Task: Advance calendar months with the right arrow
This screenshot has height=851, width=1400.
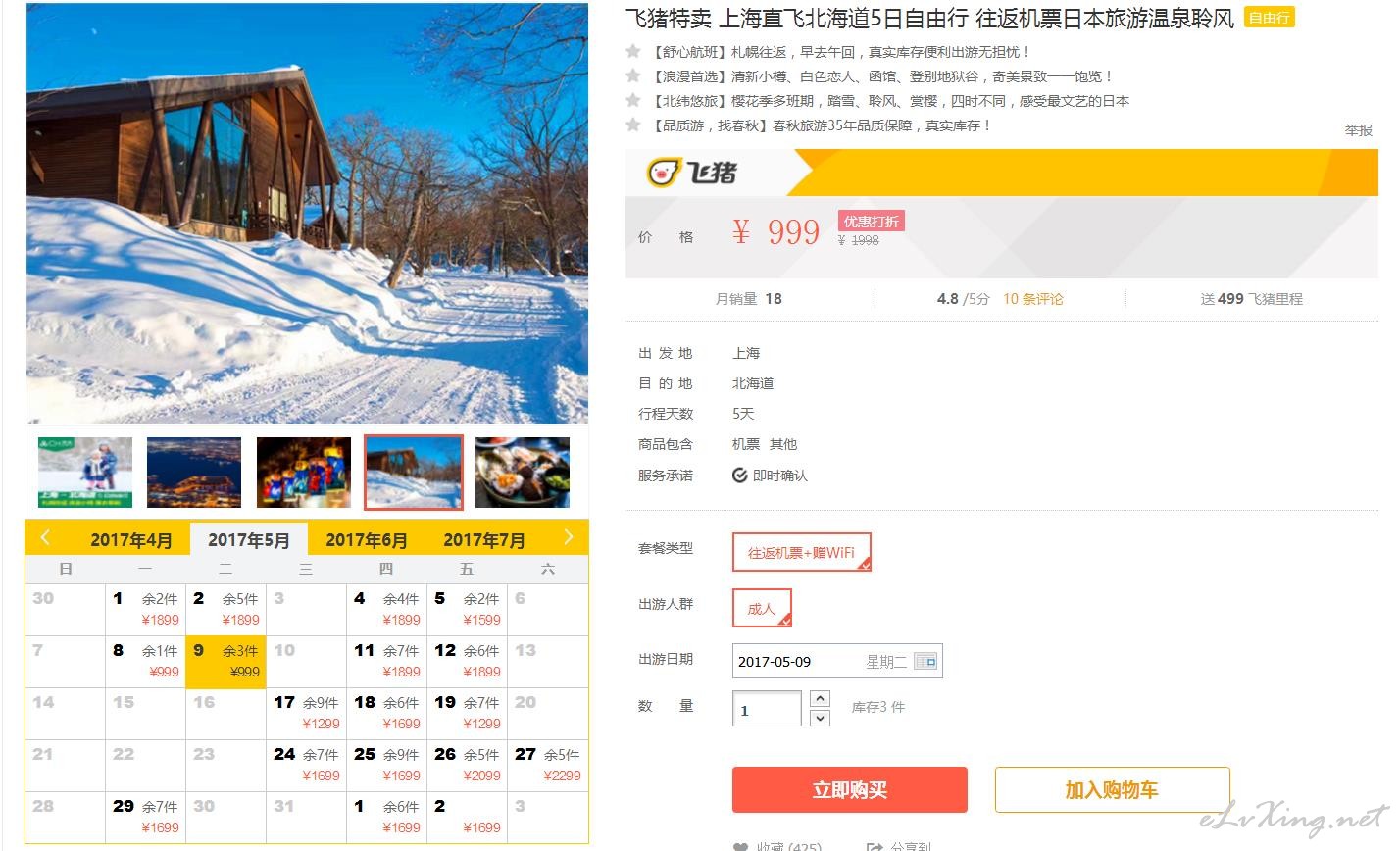Action: pos(568,537)
